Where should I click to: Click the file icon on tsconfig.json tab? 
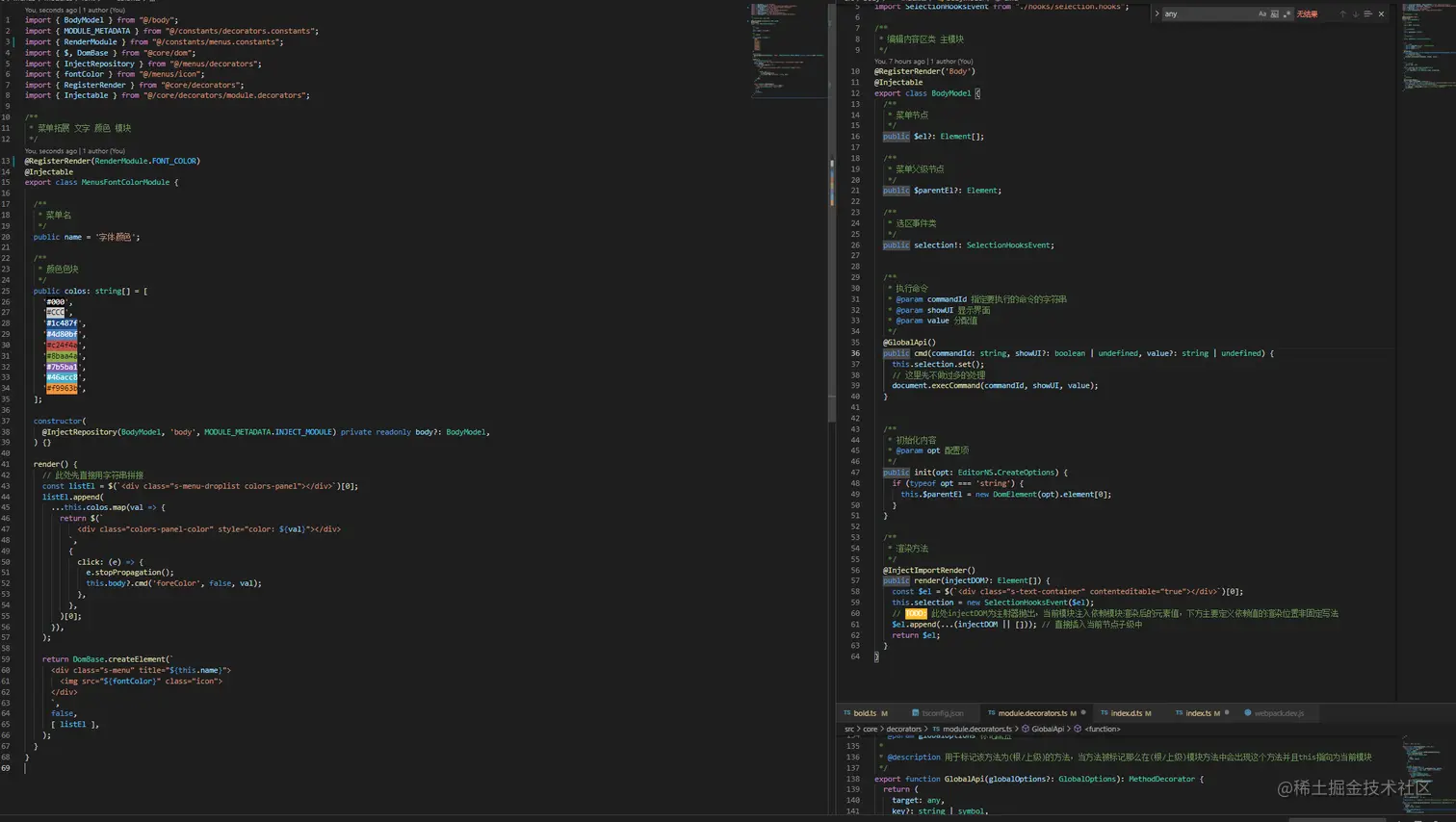pyautogui.click(x=916, y=713)
